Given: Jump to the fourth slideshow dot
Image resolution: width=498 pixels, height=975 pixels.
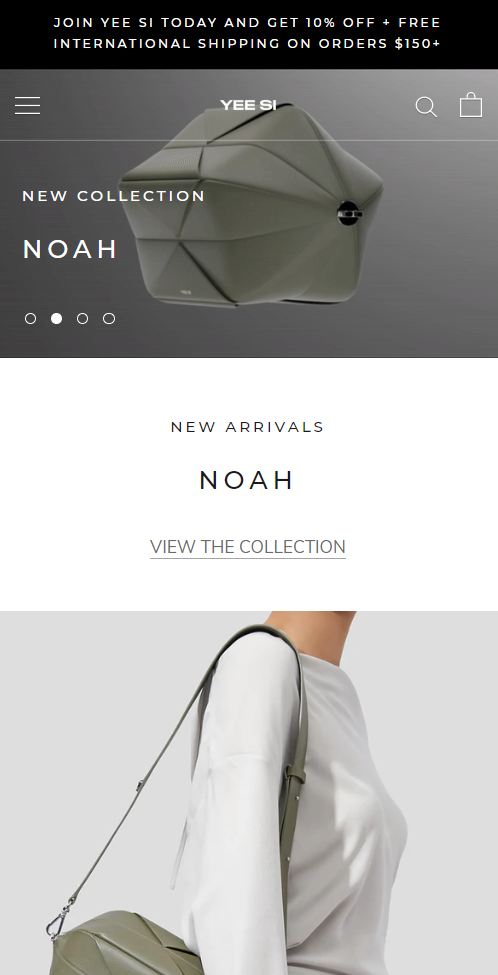Looking at the screenshot, I should [x=109, y=318].
